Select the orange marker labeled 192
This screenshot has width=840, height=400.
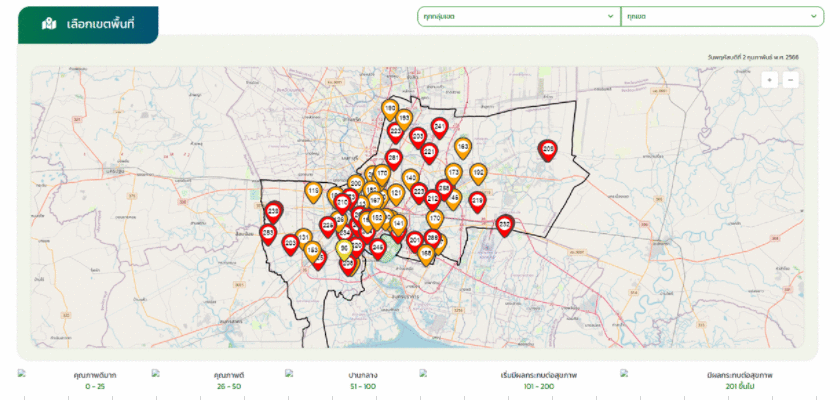point(478,173)
